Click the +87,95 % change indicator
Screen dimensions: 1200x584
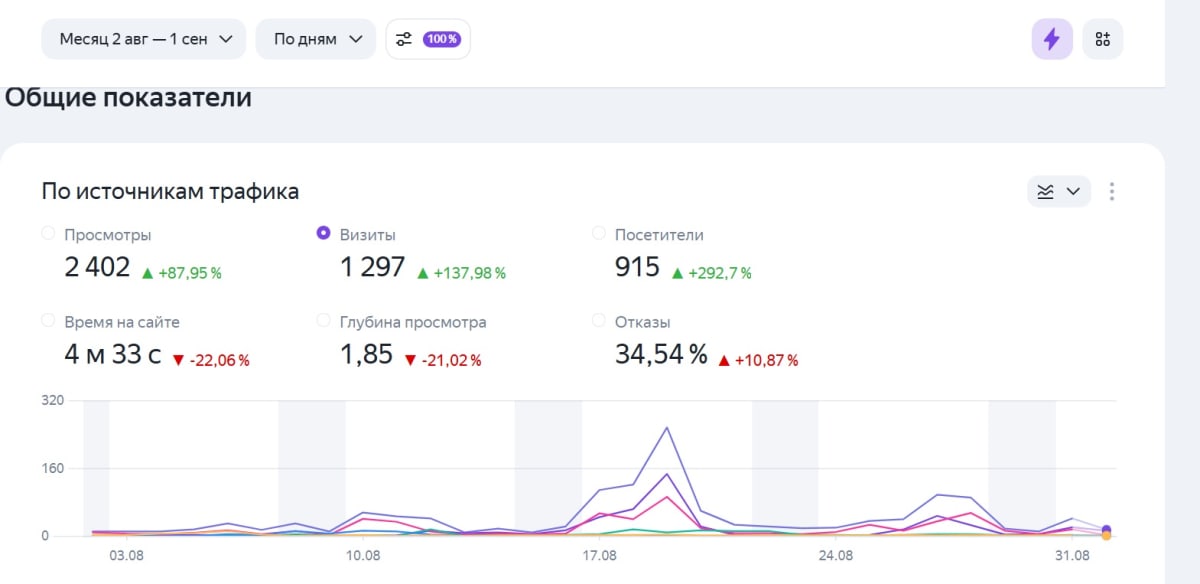click(x=181, y=273)
